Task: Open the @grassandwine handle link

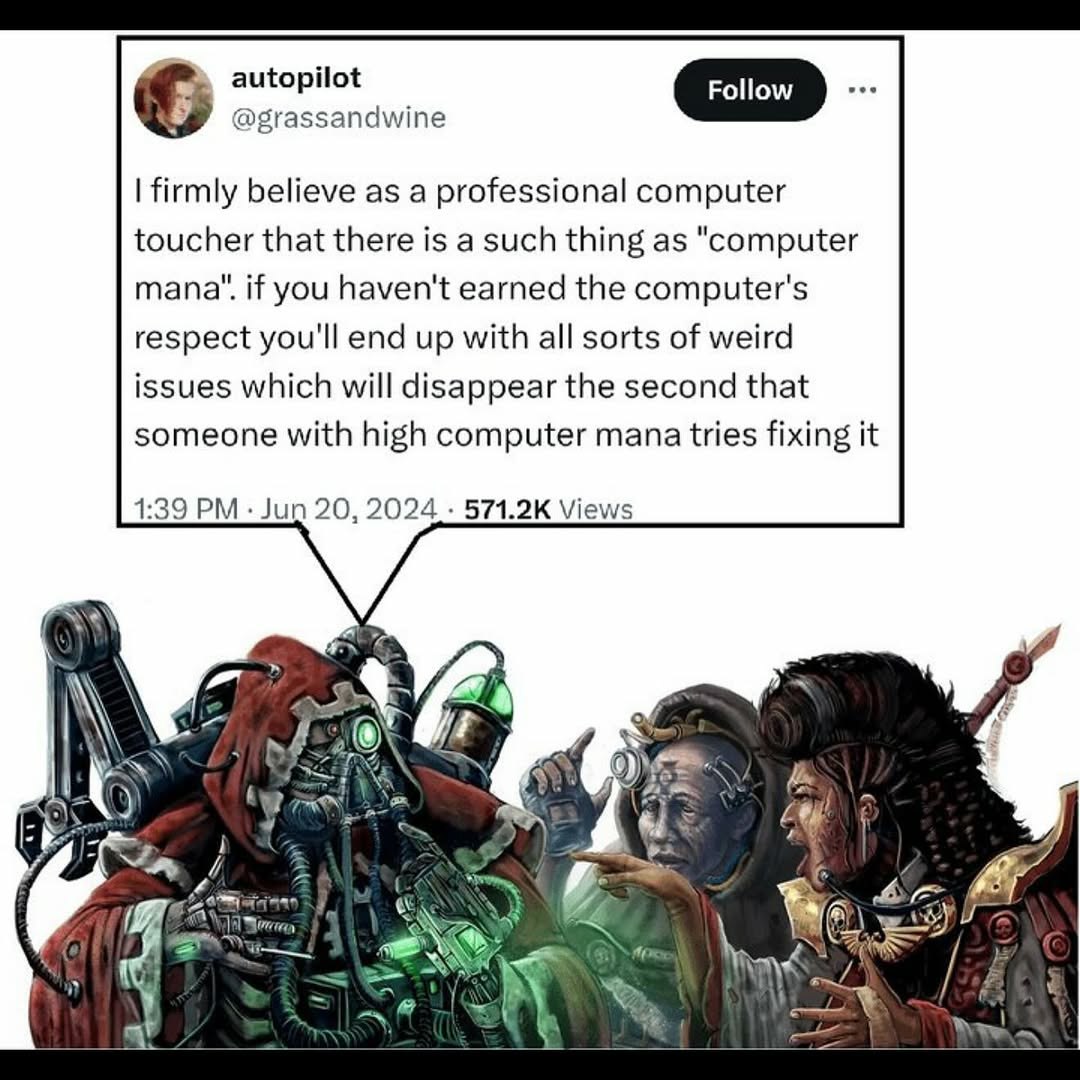Action: [339, 118]
